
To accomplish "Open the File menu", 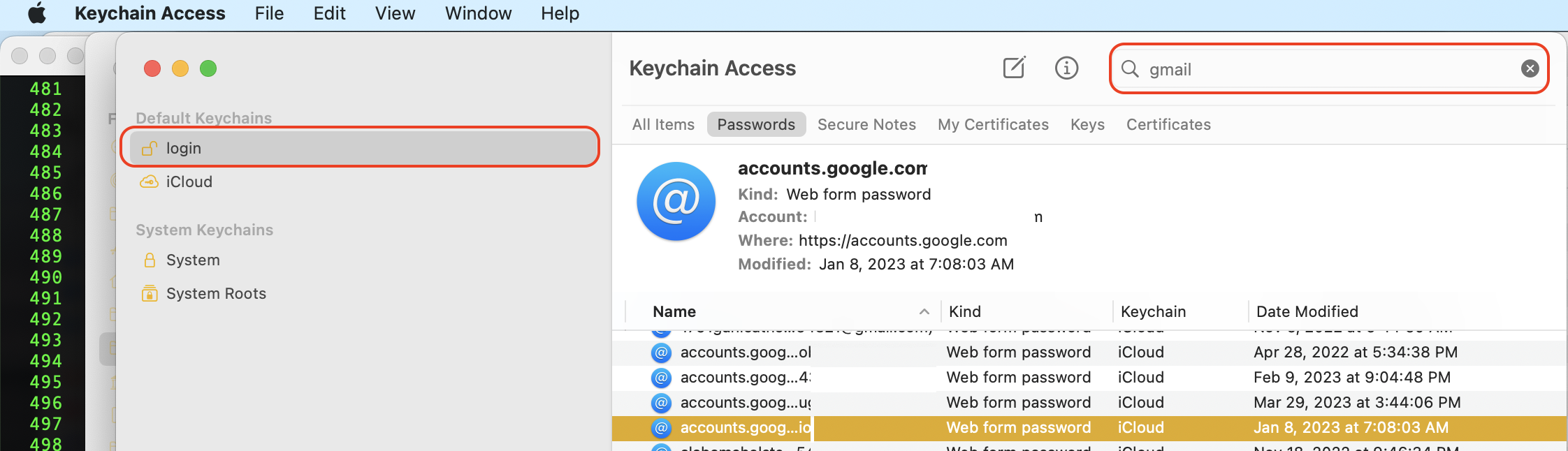I will click(x=269, y=13).
